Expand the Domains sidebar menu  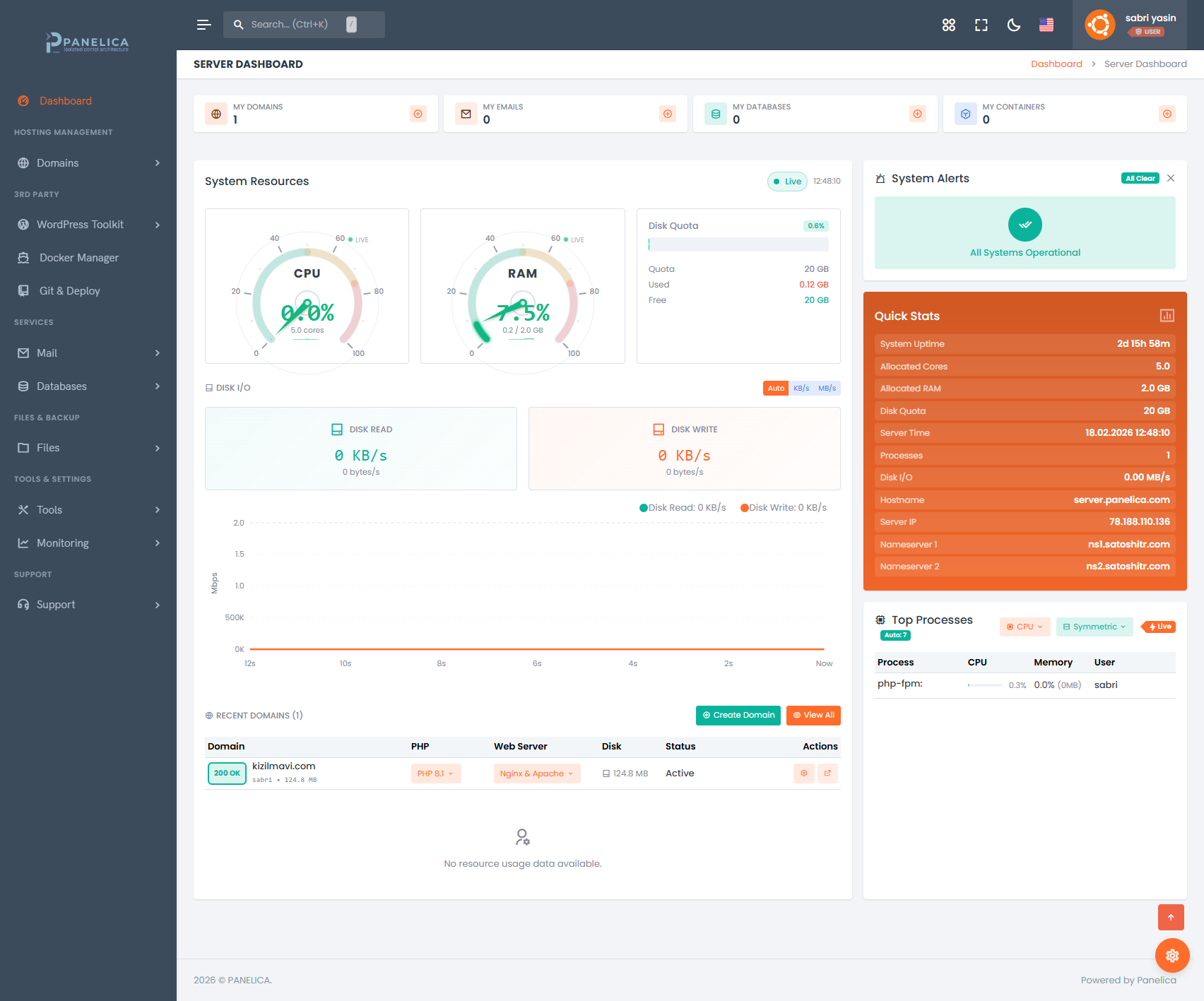pyautogui.click(x=88, y=163)
